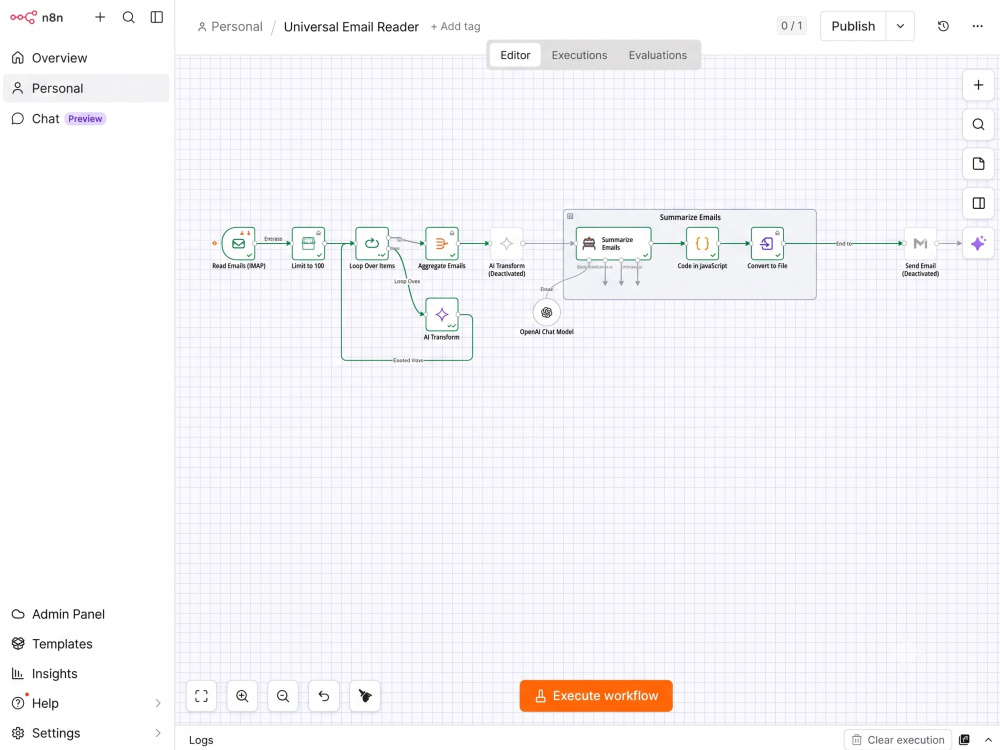This screenshot has height=750, width=1000.
Task: Select the Limit to 100 node
Action: pyautogui.click(x=308, y=244)
